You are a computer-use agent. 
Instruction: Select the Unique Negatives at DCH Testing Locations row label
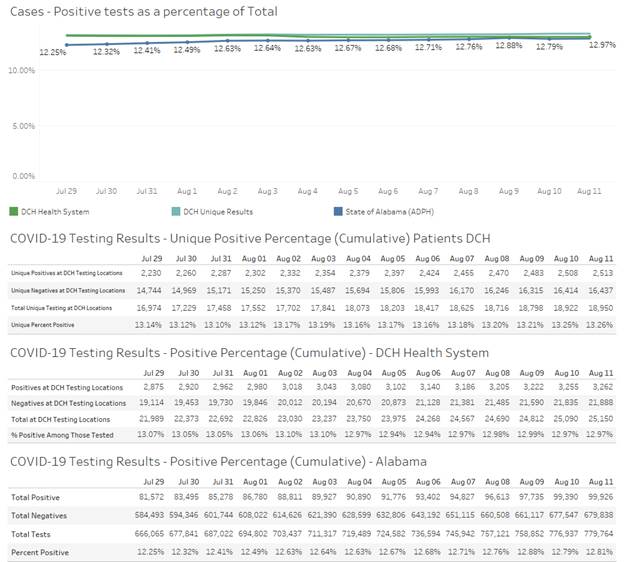pyautogui.click(x=68, y=291)
